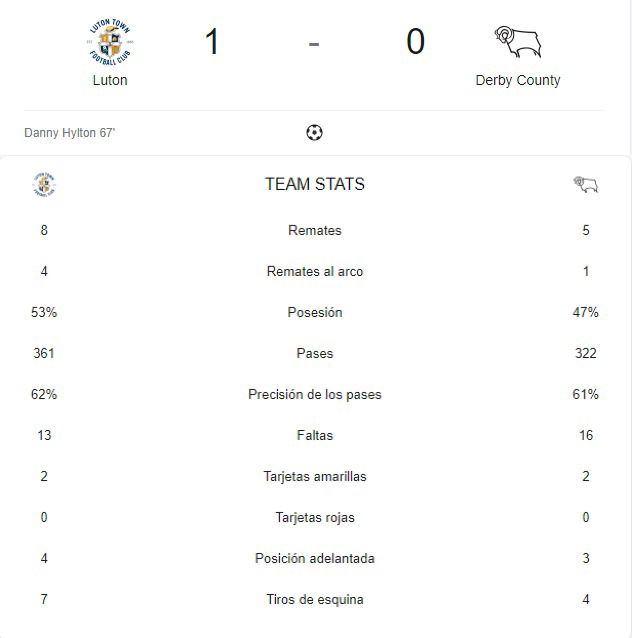
Task: Click the Tiros de esquina label
Action: coord(315,599)
